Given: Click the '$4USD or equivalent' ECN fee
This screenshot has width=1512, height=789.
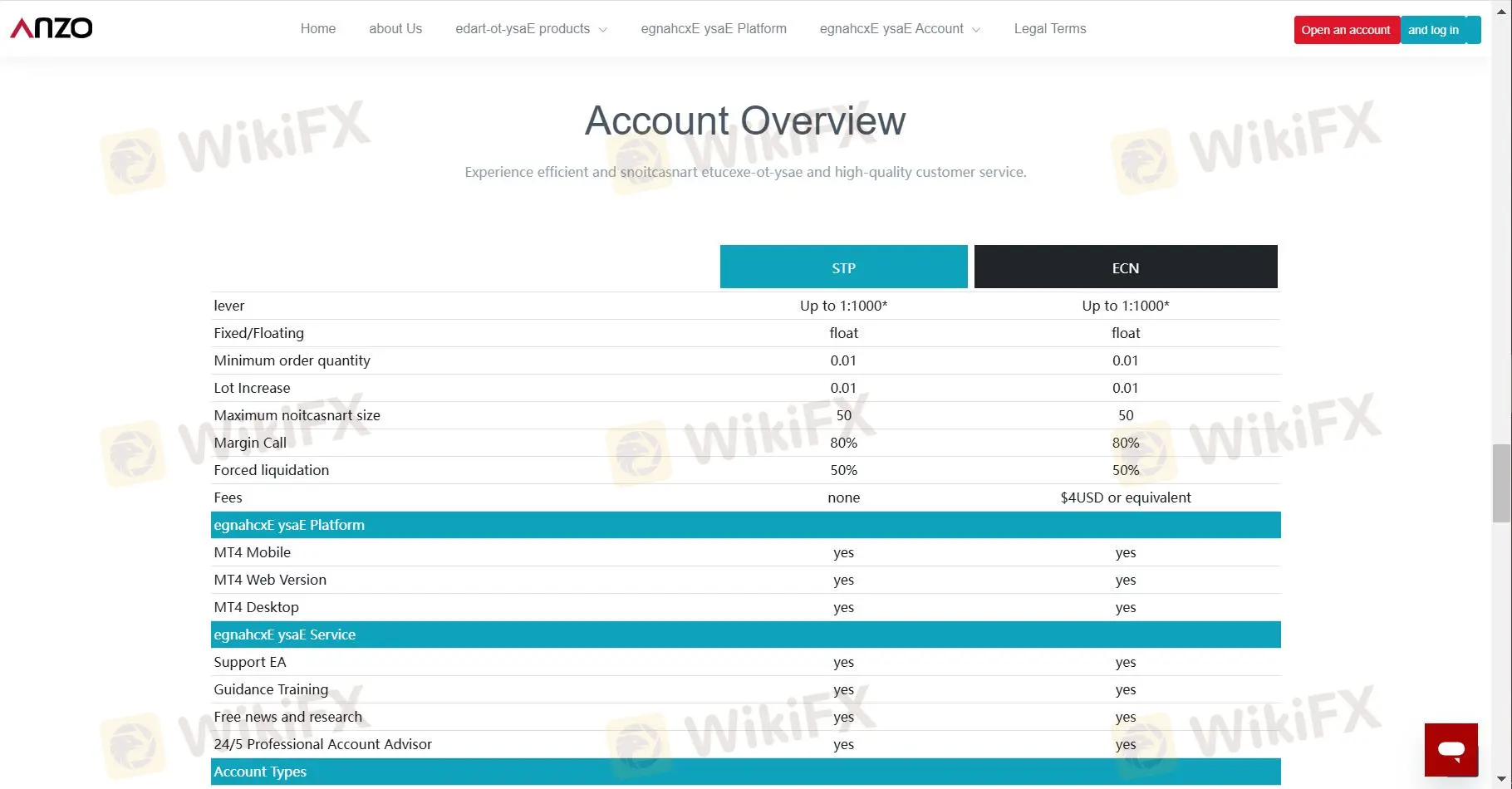Looking at the screenshot, I should (x=1126, y=497).
